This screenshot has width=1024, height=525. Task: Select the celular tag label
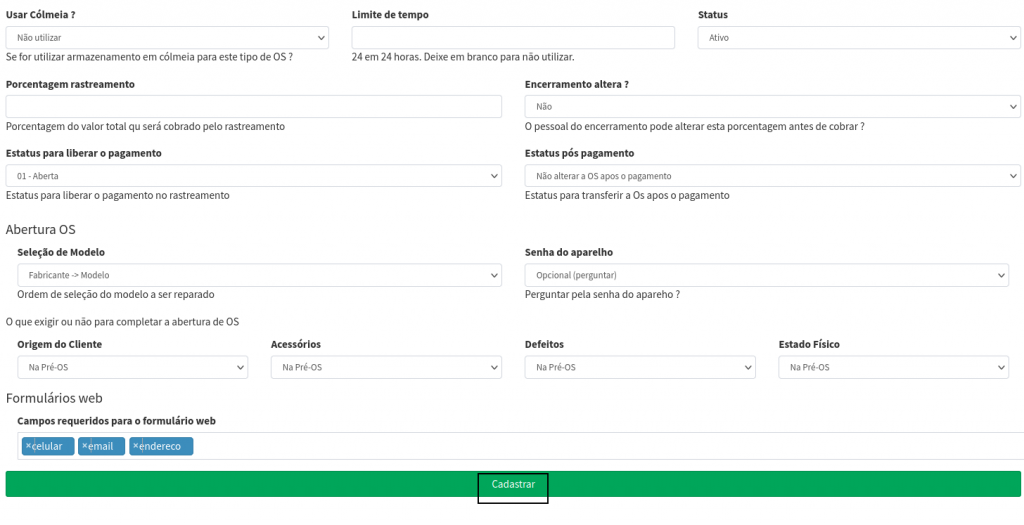pyautogui.click(x=52, y=446)
